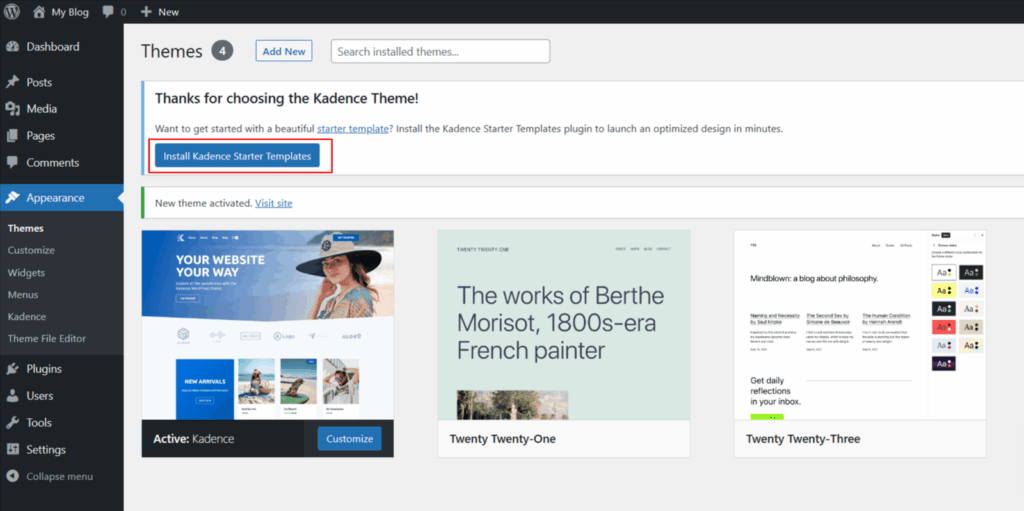The height and width of the screenshot is (511, 1024).
Task: Select the Twenty Twenty-One theme thumbnail
Action: click(x=563, y=325)
